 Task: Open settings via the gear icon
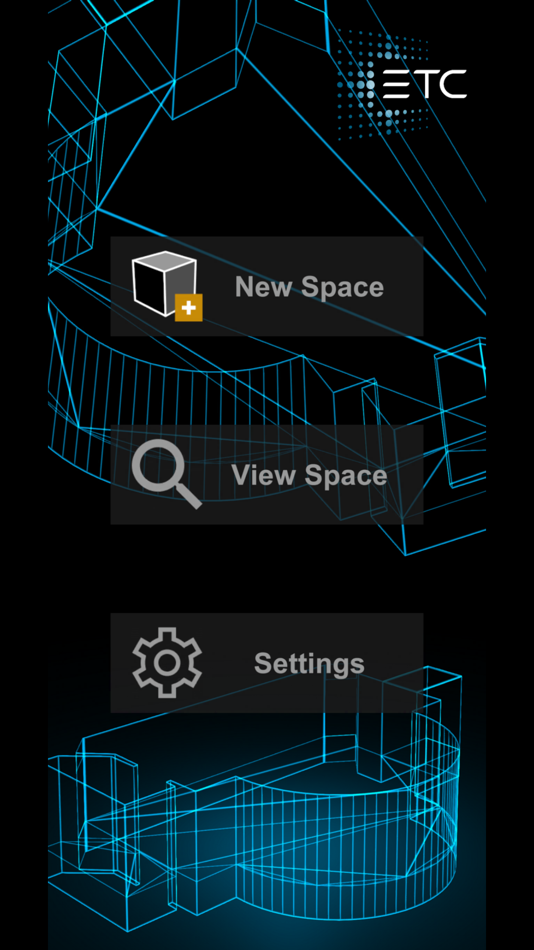pyautogui.click(x=167, y=663)
